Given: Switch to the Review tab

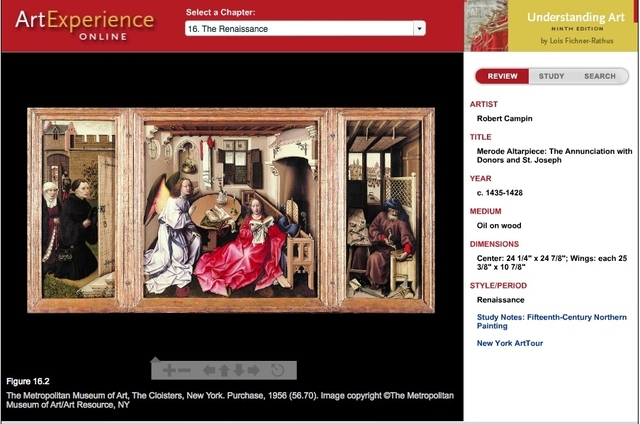Looking at the screenshot, I should [502, 76].
